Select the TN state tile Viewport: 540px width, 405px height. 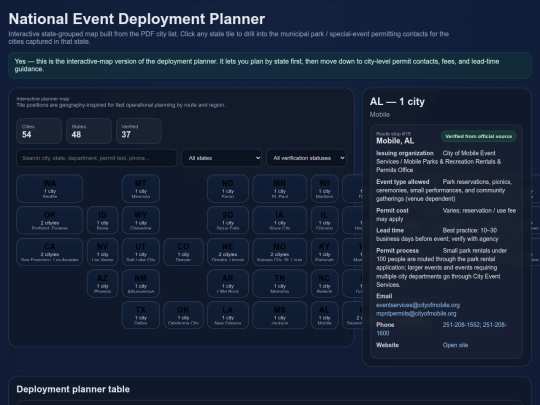[x=280, y=283]
